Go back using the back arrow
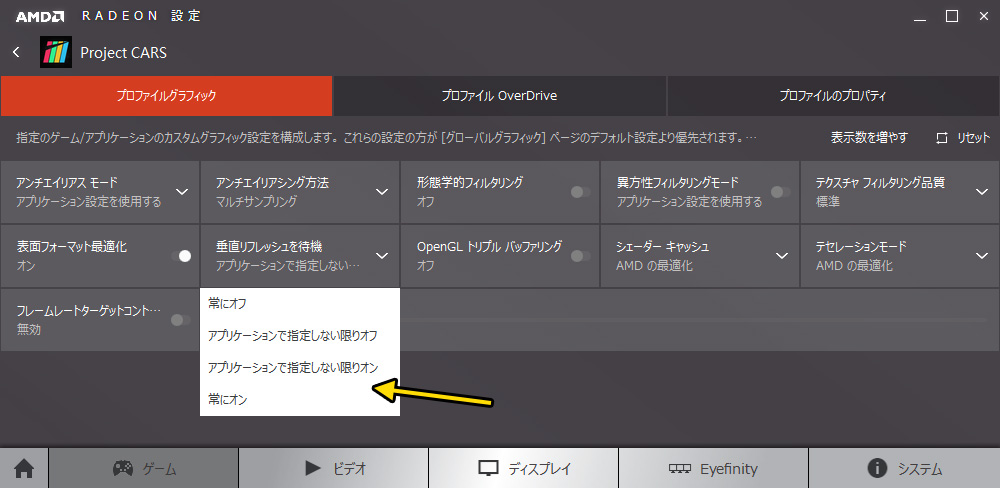The width and height of the screenshot is (1000, 488). click(x=17, y=52)
